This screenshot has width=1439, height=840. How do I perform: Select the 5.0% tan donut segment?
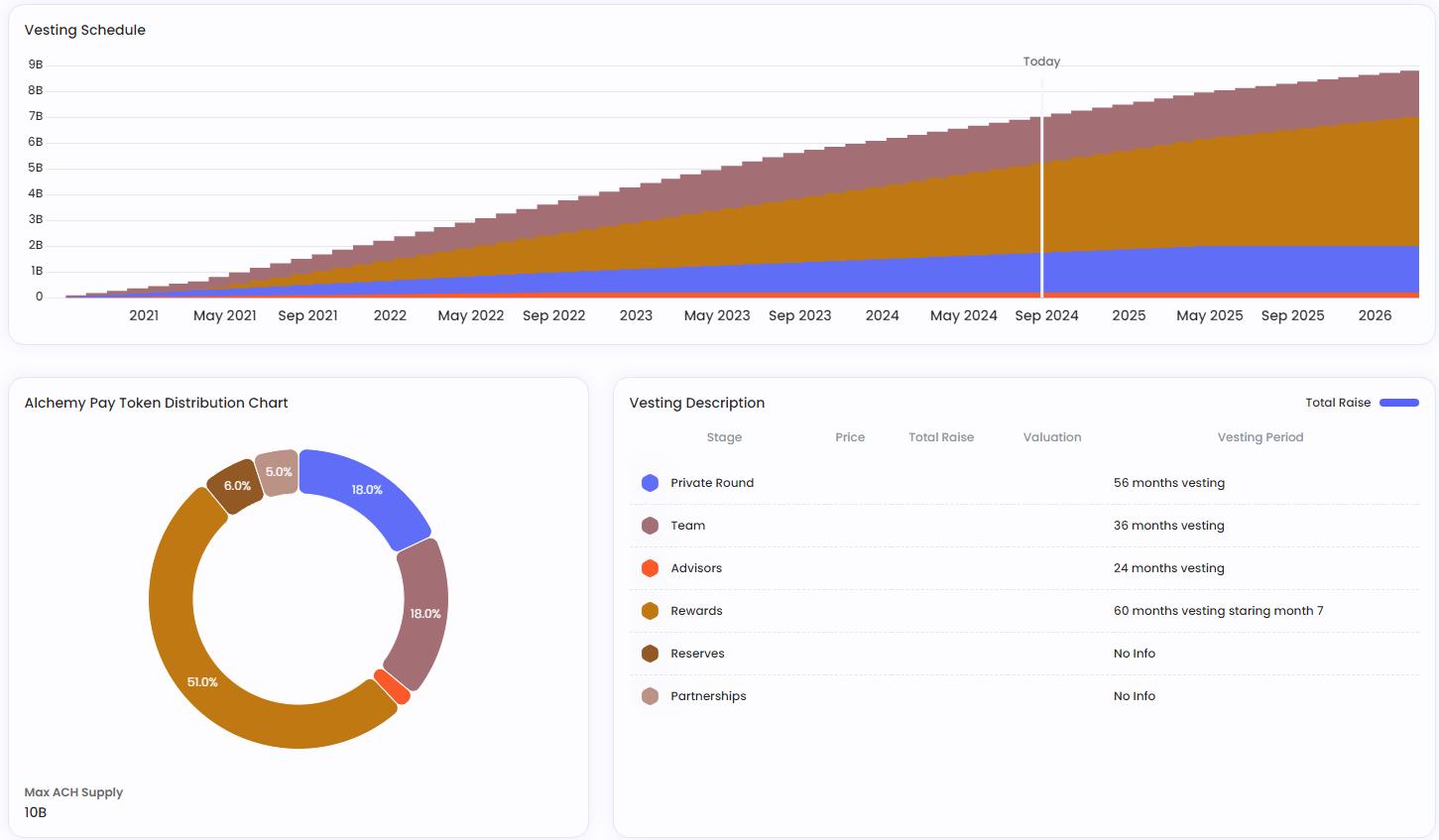pyautogui.click(x=279, y=472)
